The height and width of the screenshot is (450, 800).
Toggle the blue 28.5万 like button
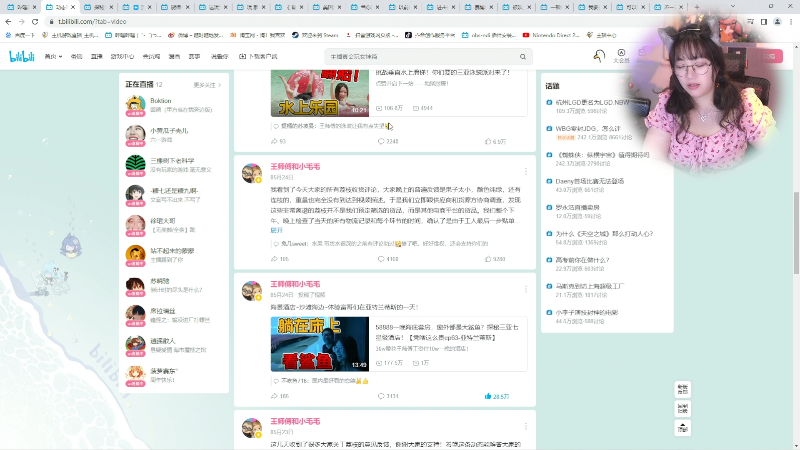[497, 396]
